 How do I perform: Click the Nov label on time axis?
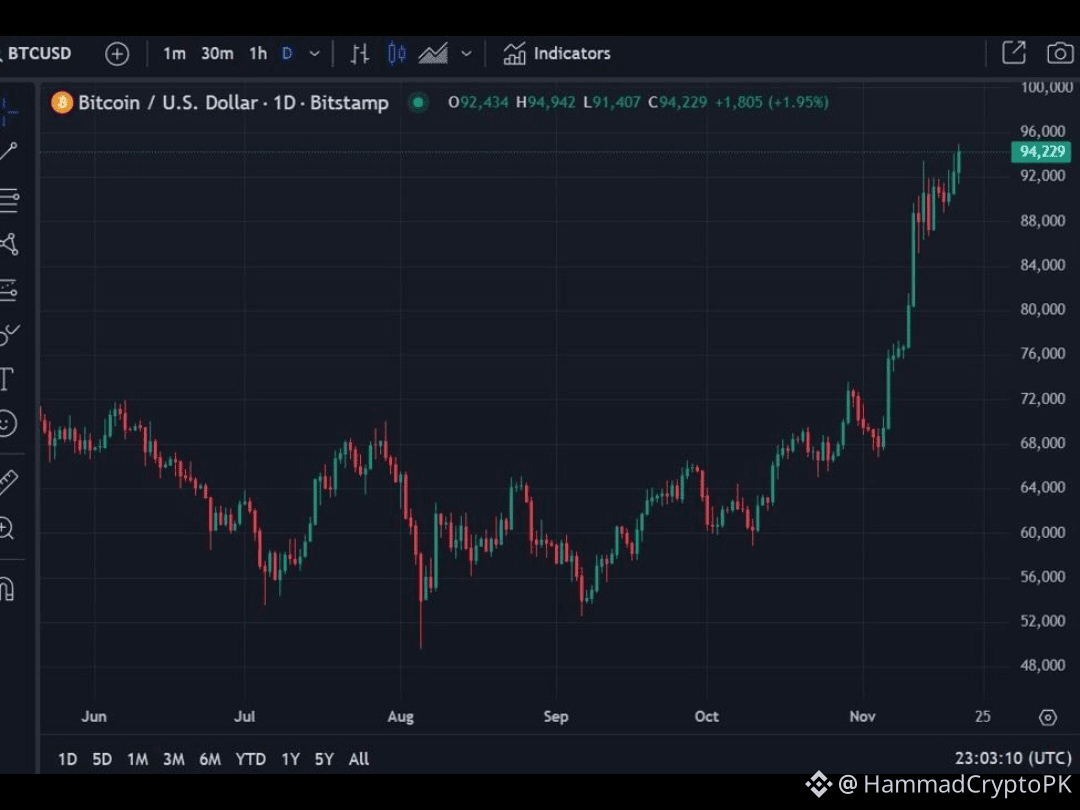pos(862,716)
